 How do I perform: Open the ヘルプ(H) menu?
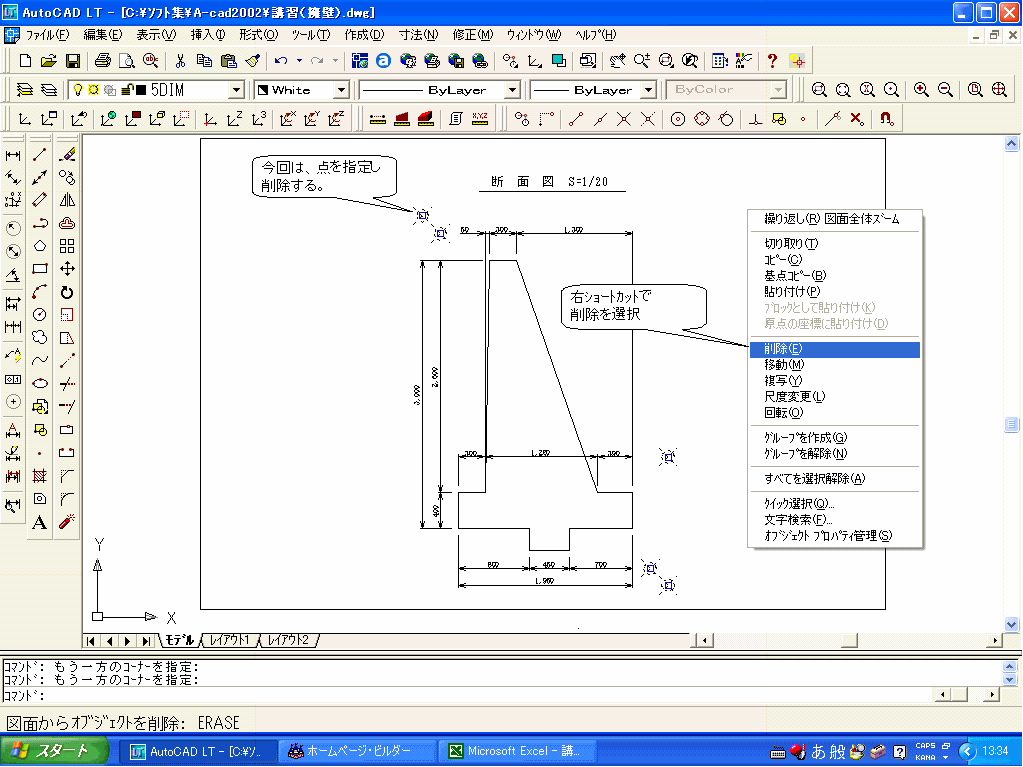coord(595,35)
